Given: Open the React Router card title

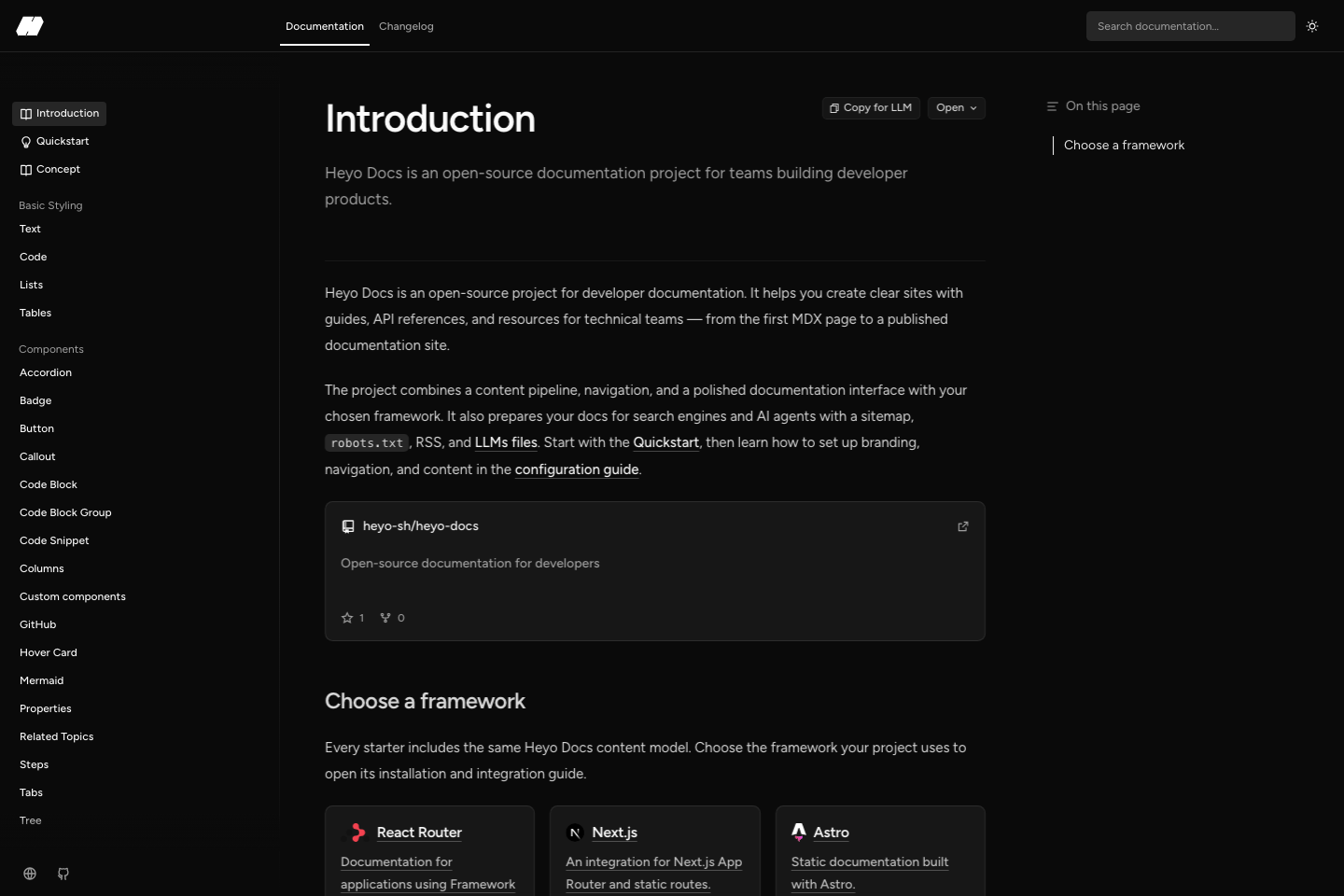Looking at the screenshot, I should point(419,833).
